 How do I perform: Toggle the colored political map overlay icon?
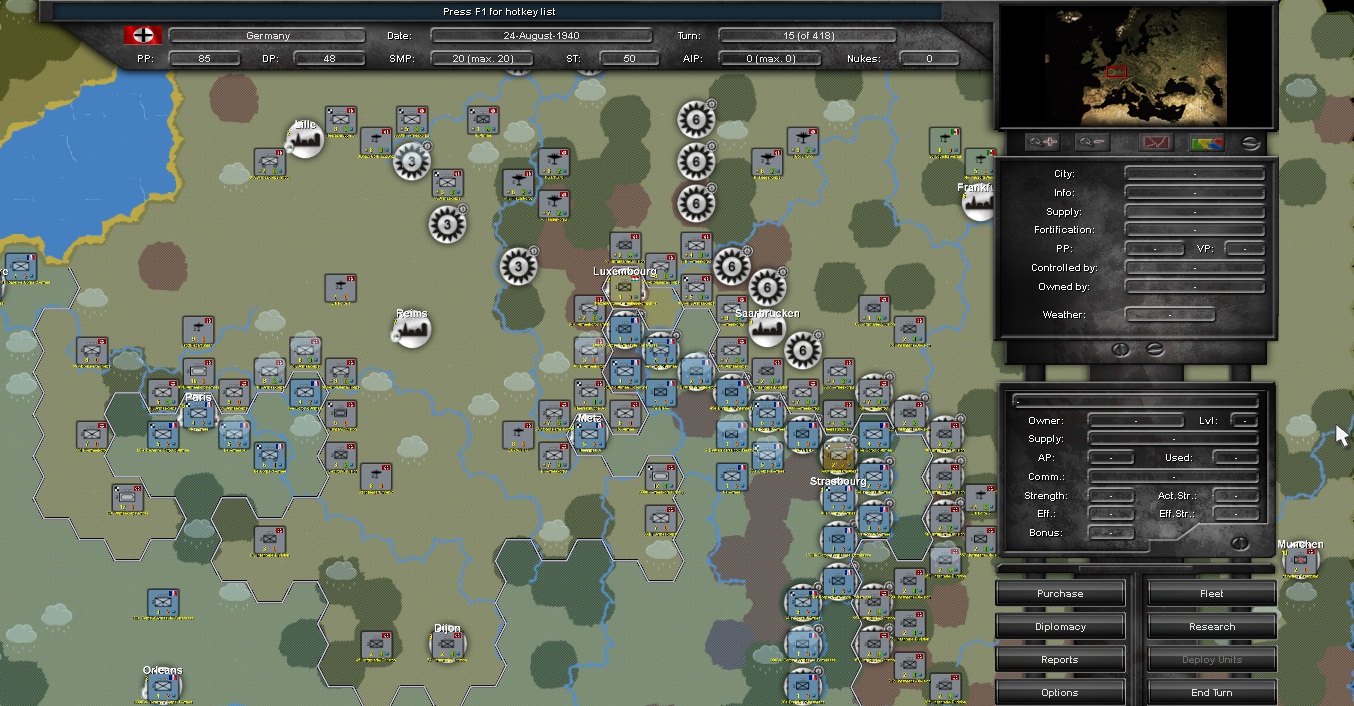coord(1207,142)
